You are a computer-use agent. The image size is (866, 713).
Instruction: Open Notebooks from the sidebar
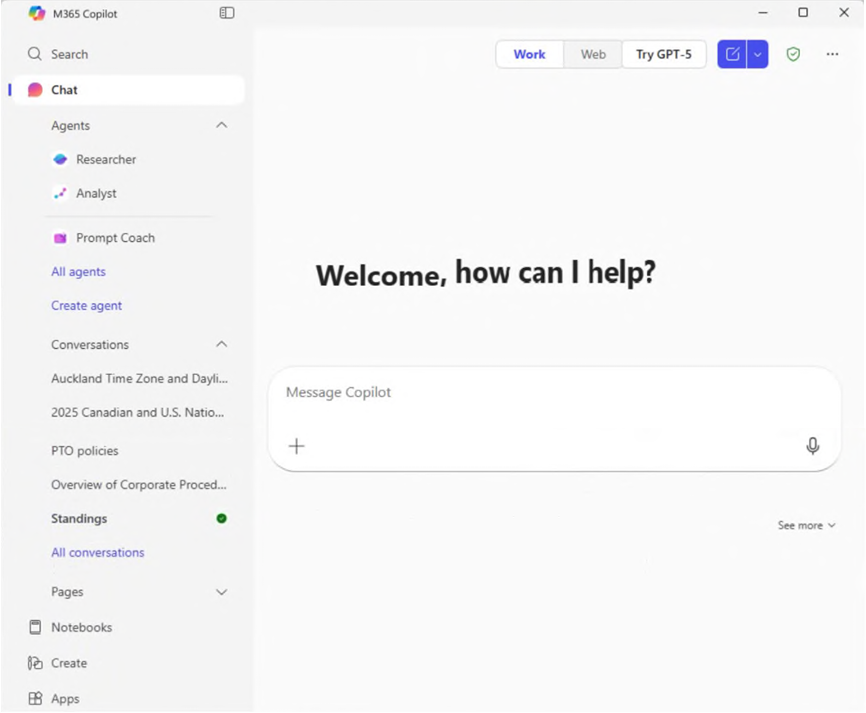pyautogui.click(x=82, y=627)
